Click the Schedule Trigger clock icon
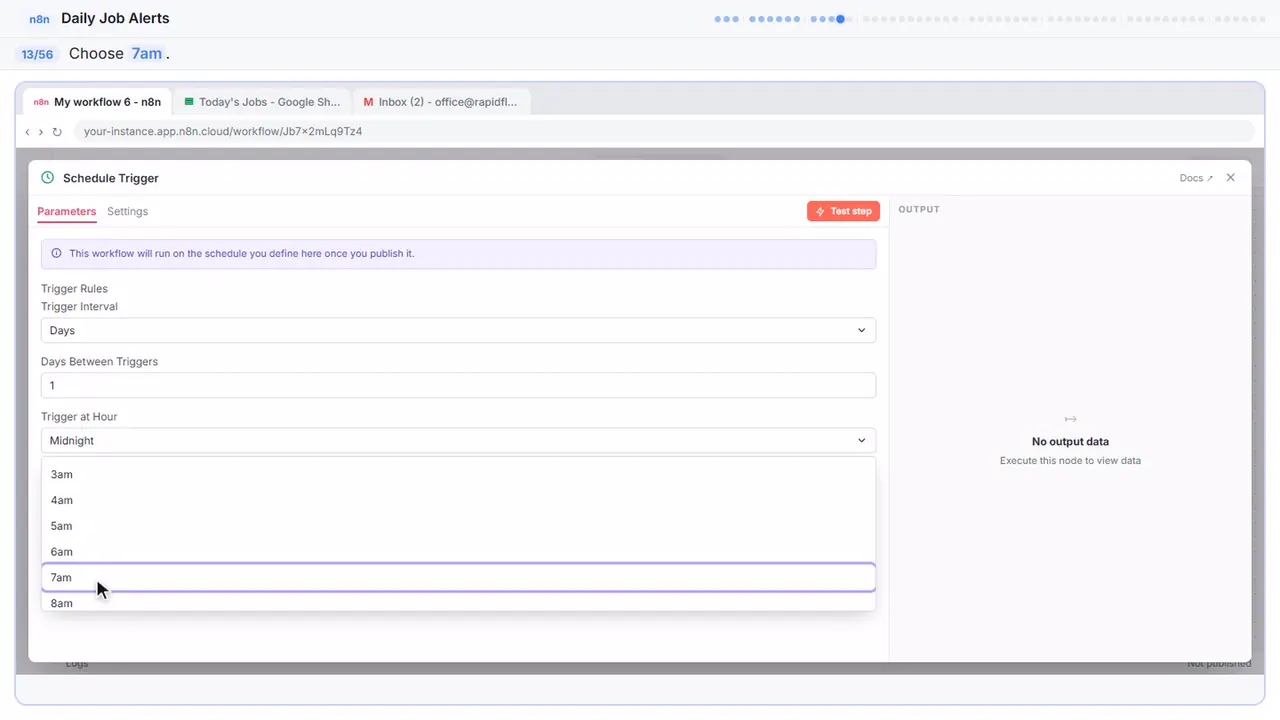The image size is (1280, 720). click(47, 177)
